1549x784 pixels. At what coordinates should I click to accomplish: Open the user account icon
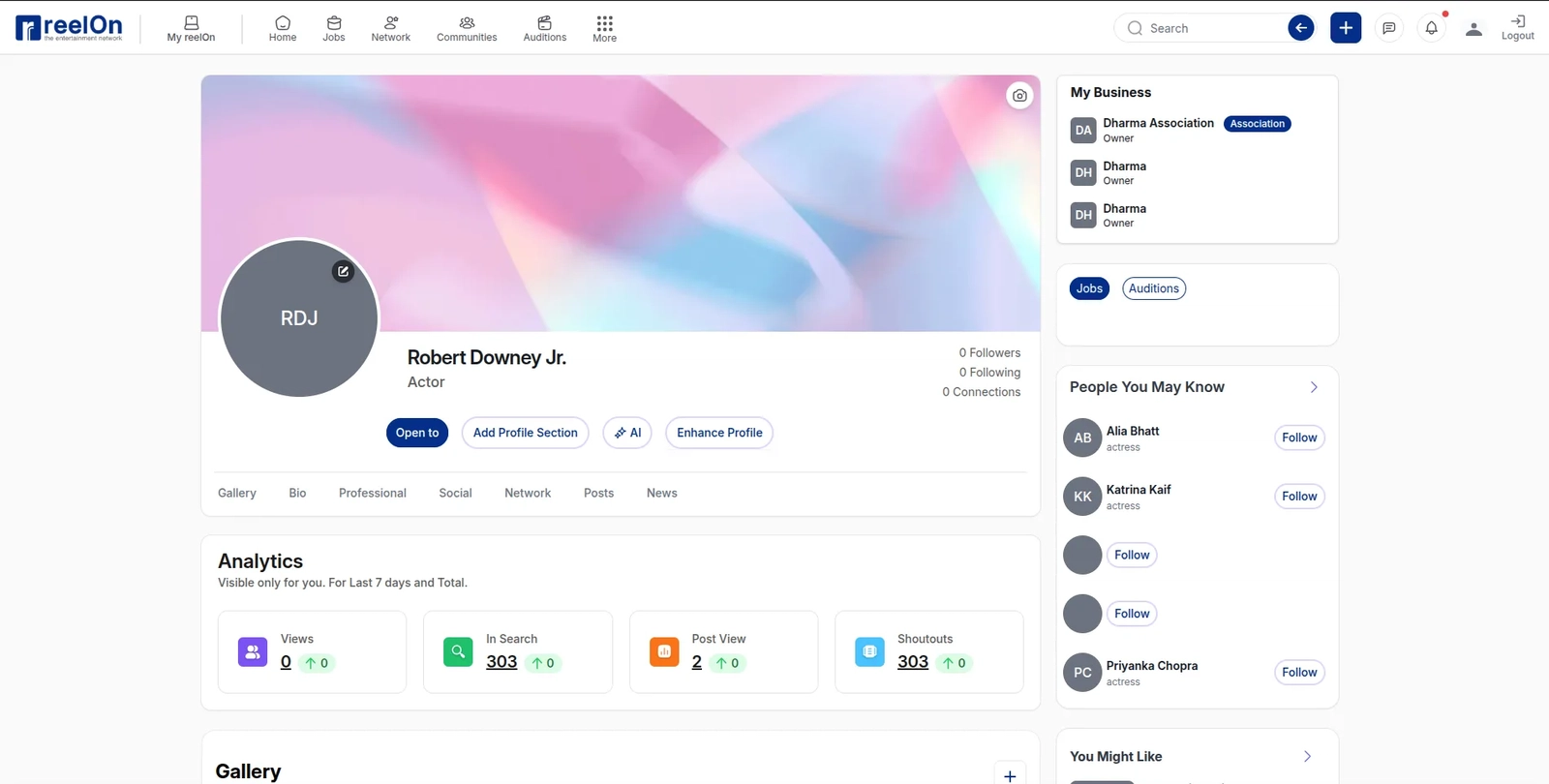click(1473, 28)
